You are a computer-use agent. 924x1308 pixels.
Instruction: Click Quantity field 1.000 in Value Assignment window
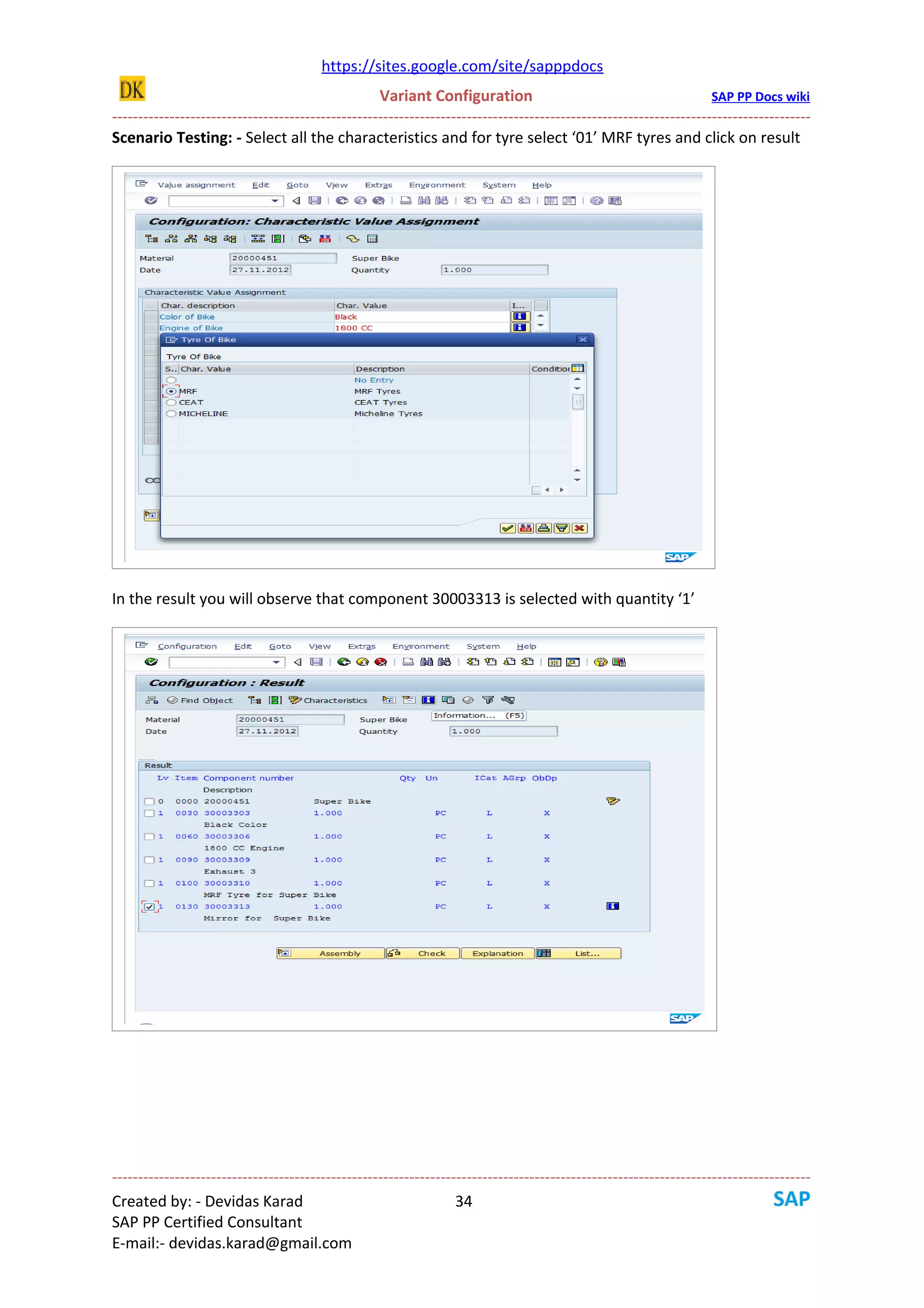[494, 270]
